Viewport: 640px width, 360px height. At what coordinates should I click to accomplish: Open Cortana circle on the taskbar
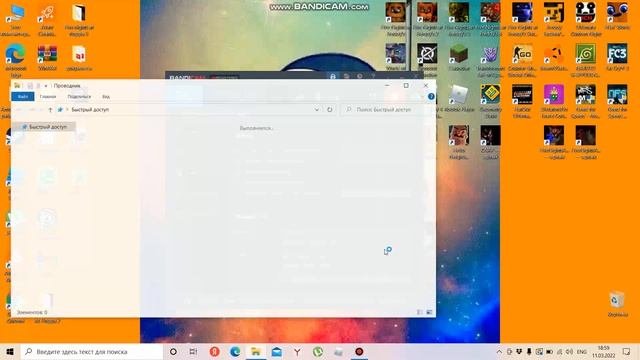(x=173, y=351)
